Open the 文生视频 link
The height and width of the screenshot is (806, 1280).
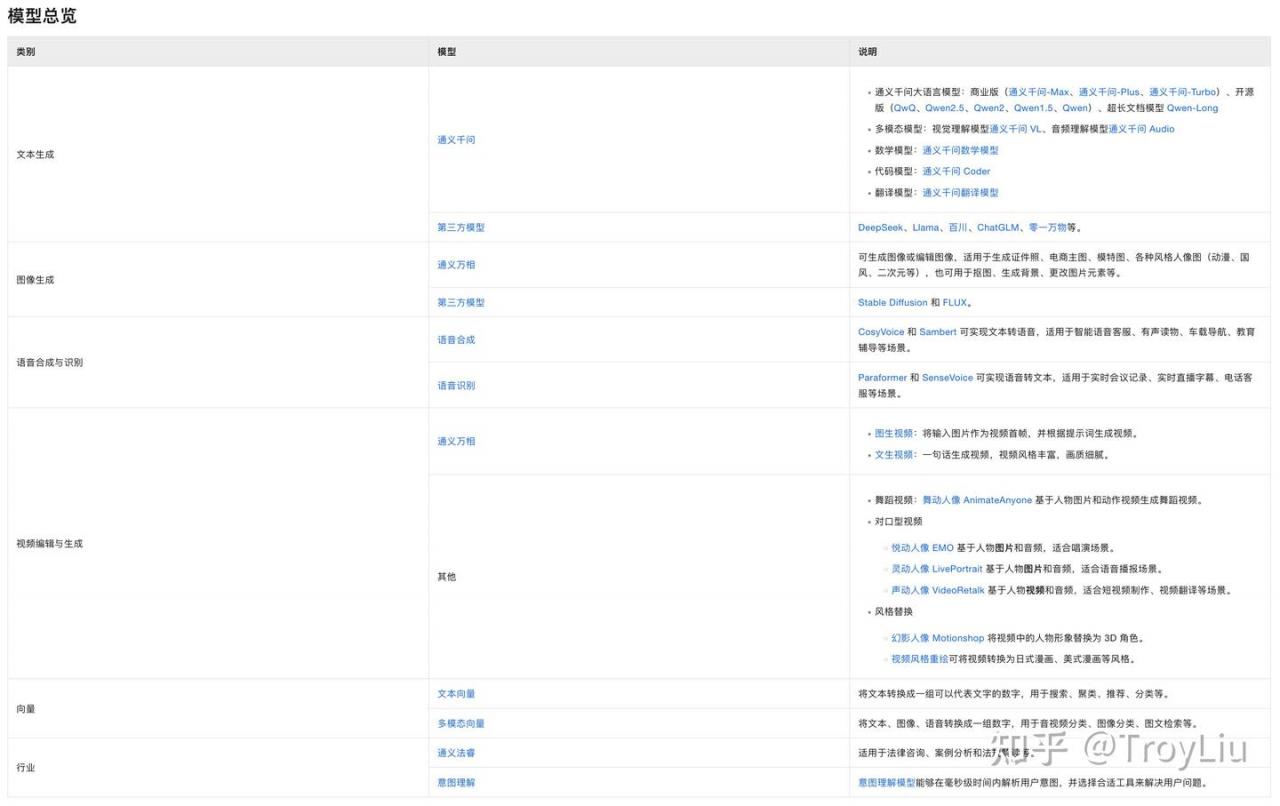point(894,454)
